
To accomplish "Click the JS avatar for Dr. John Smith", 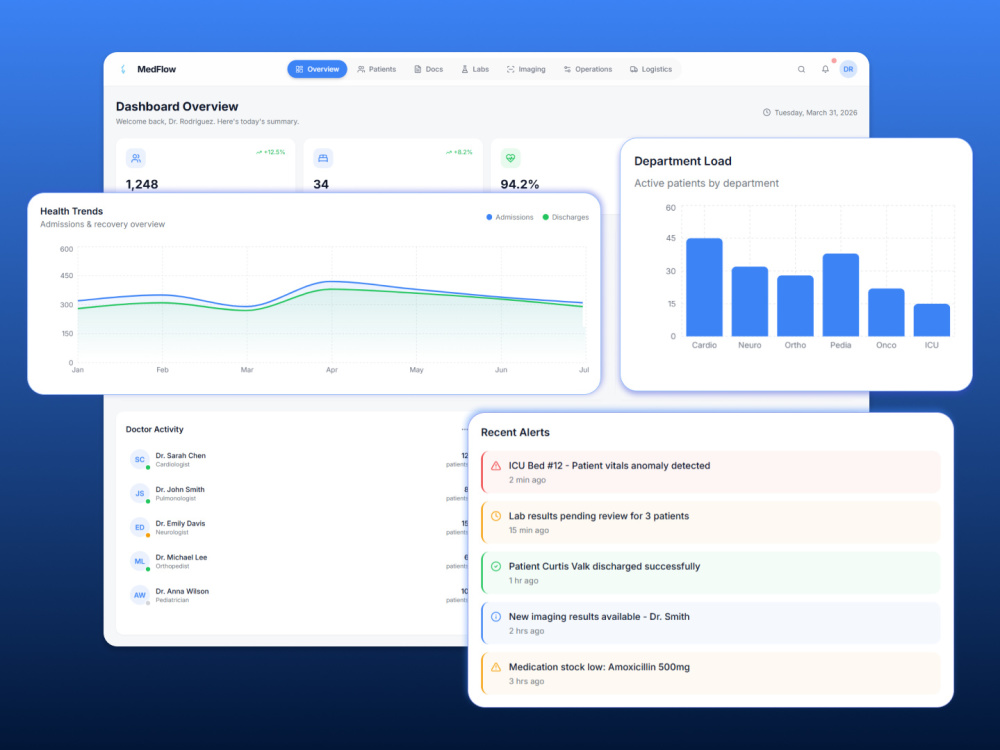I will pos(140,493).
